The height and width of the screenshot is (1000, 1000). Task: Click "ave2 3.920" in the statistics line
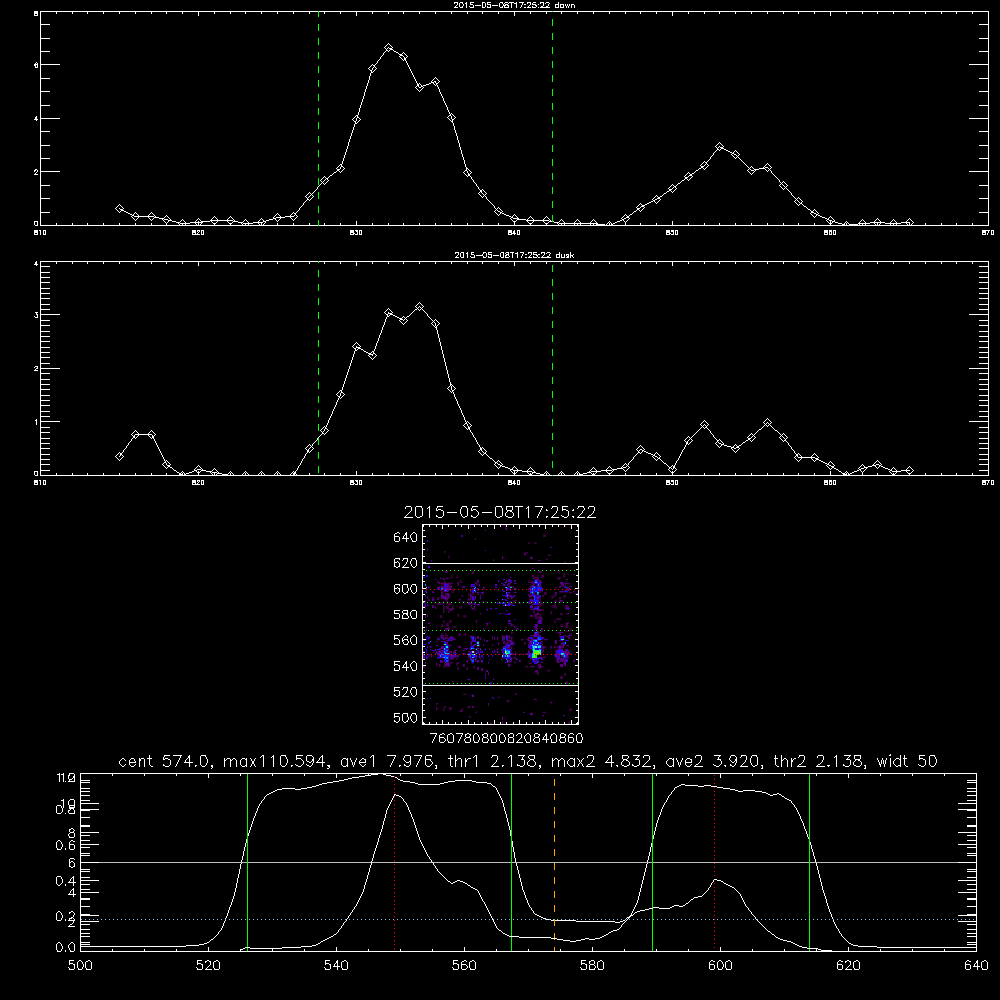coord(712,761)
